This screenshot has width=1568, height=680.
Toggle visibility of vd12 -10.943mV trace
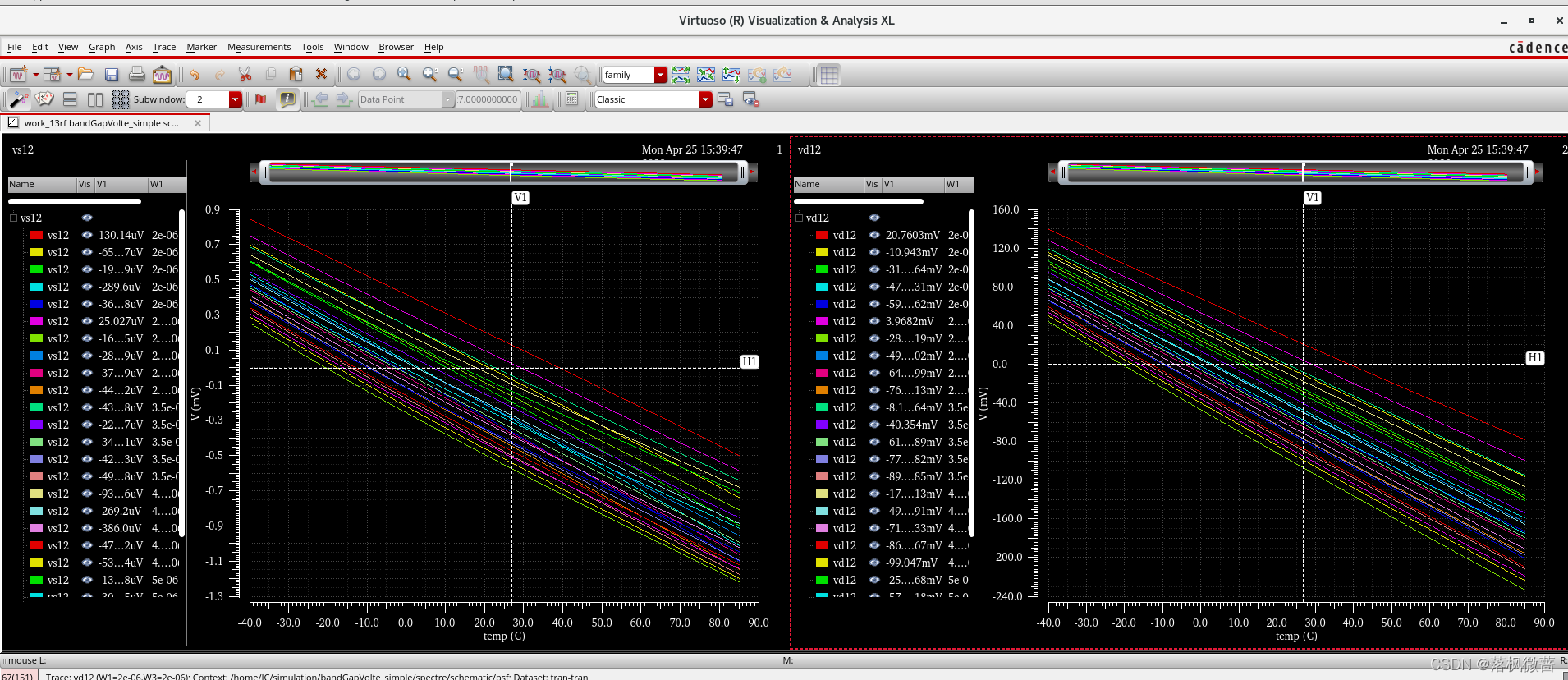click(x=874, y=252)
